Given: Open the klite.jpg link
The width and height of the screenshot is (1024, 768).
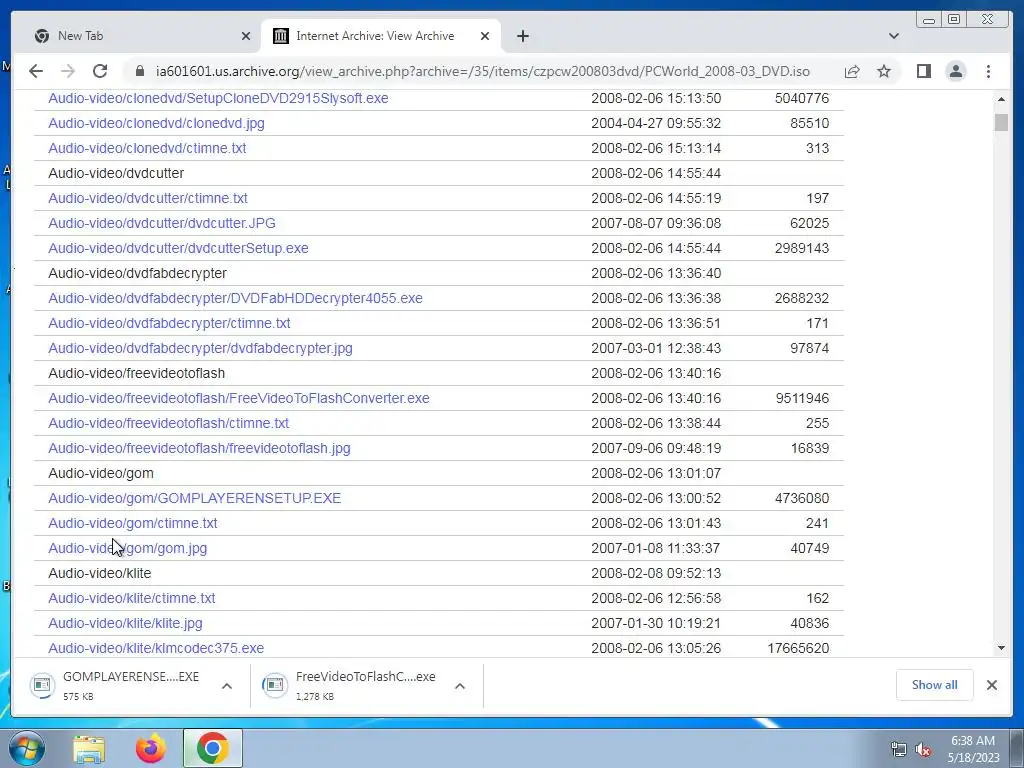Looking at the screenshot, I should point(125,623).
